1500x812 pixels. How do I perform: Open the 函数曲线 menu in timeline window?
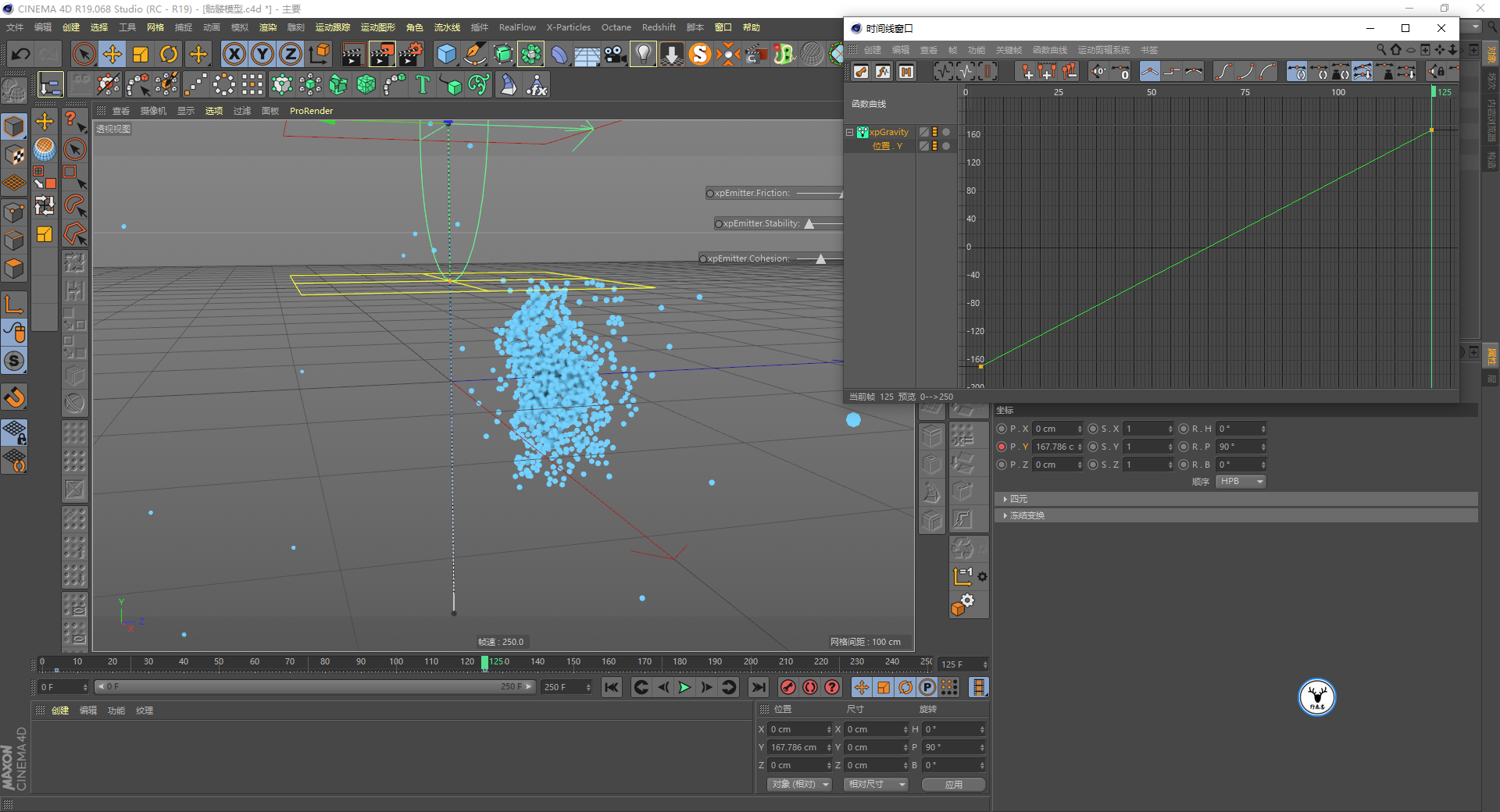coord(1050,50)
